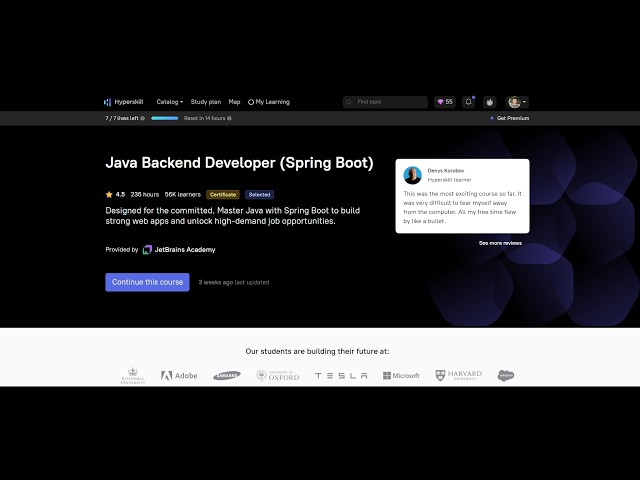Screen dimensions: 640x480
Task: Click the Get Premium link
Action: coord(509,118)
